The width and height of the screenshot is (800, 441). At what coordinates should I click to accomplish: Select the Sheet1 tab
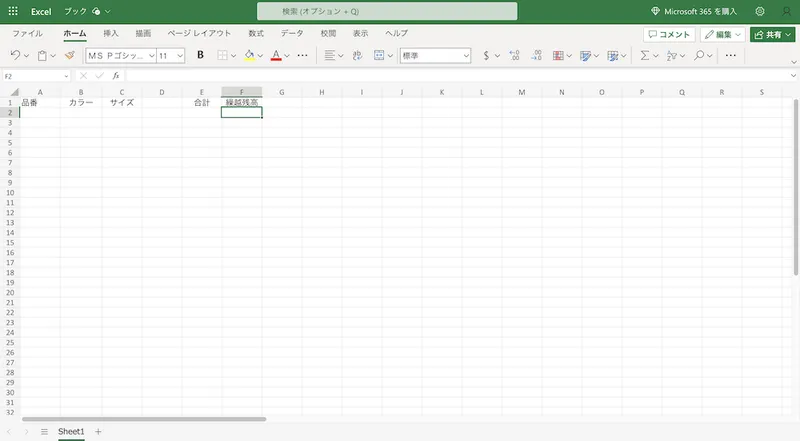pyautogui.click(x=71, y=432)
